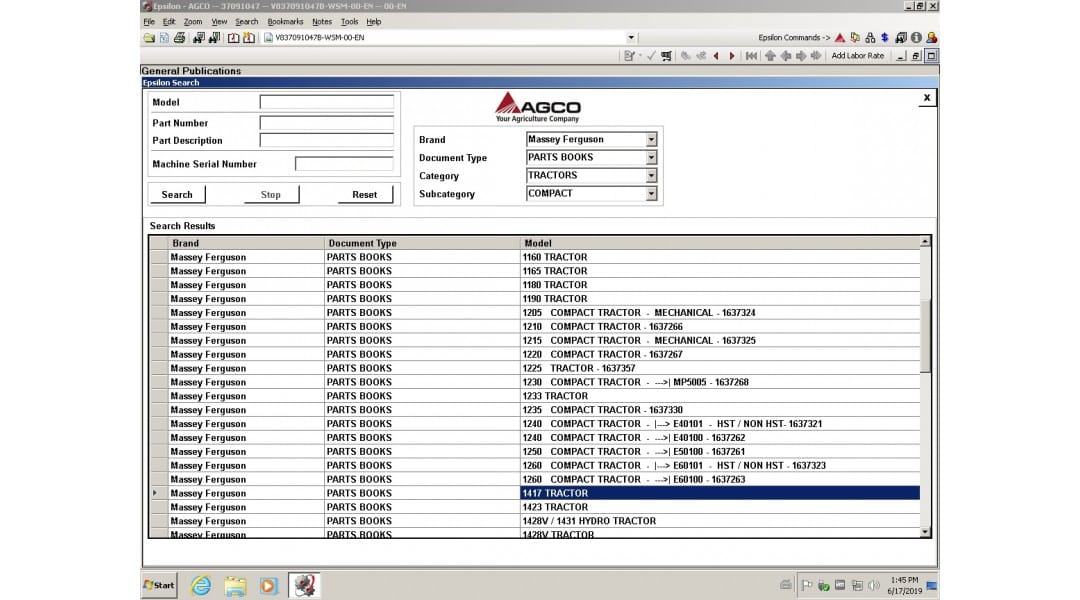Viewport: 1080px width, 600px height.
Task: Click the results scrollbar up arrow
Action: 925,242
